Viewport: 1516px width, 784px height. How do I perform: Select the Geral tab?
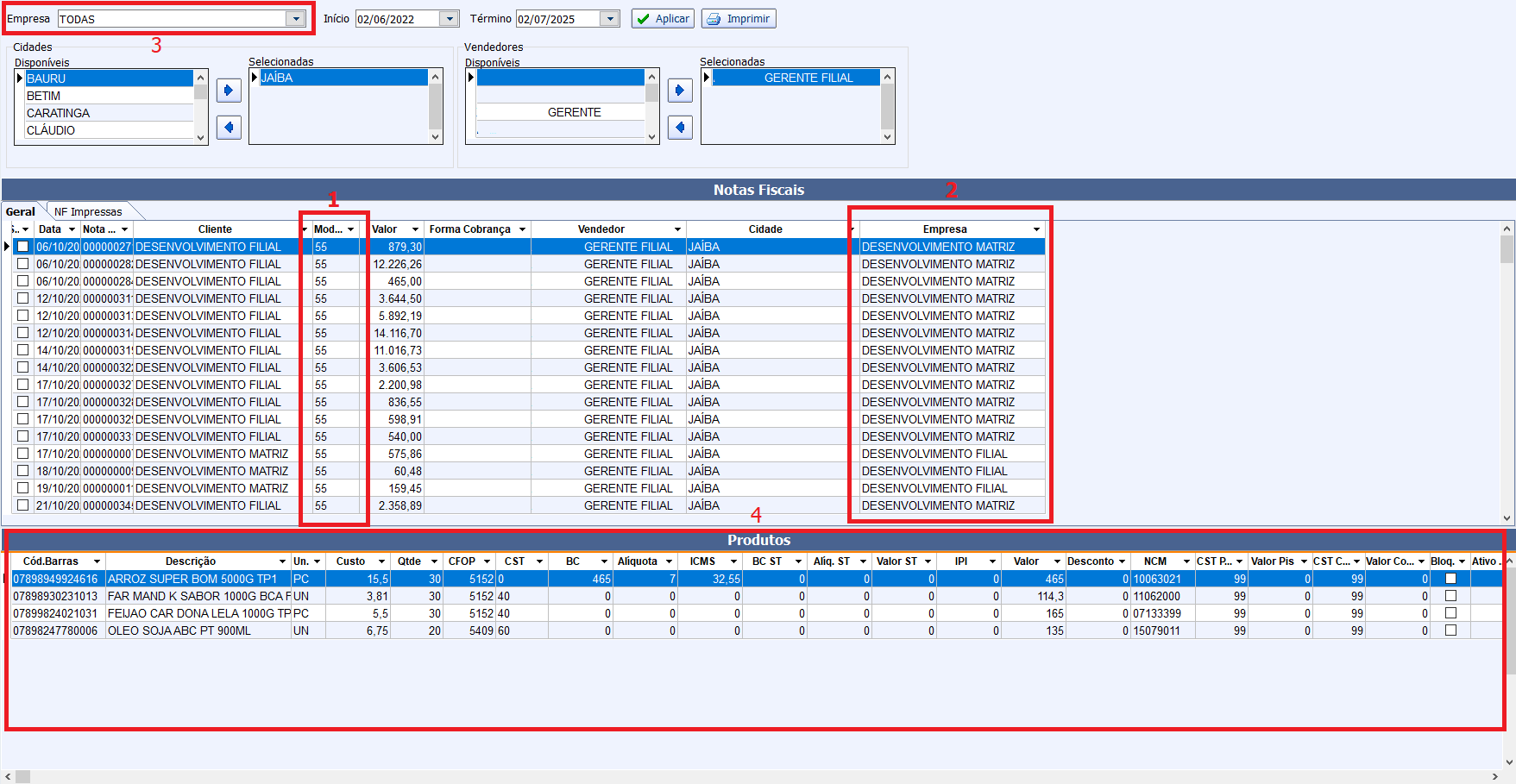tap(21, 212)
